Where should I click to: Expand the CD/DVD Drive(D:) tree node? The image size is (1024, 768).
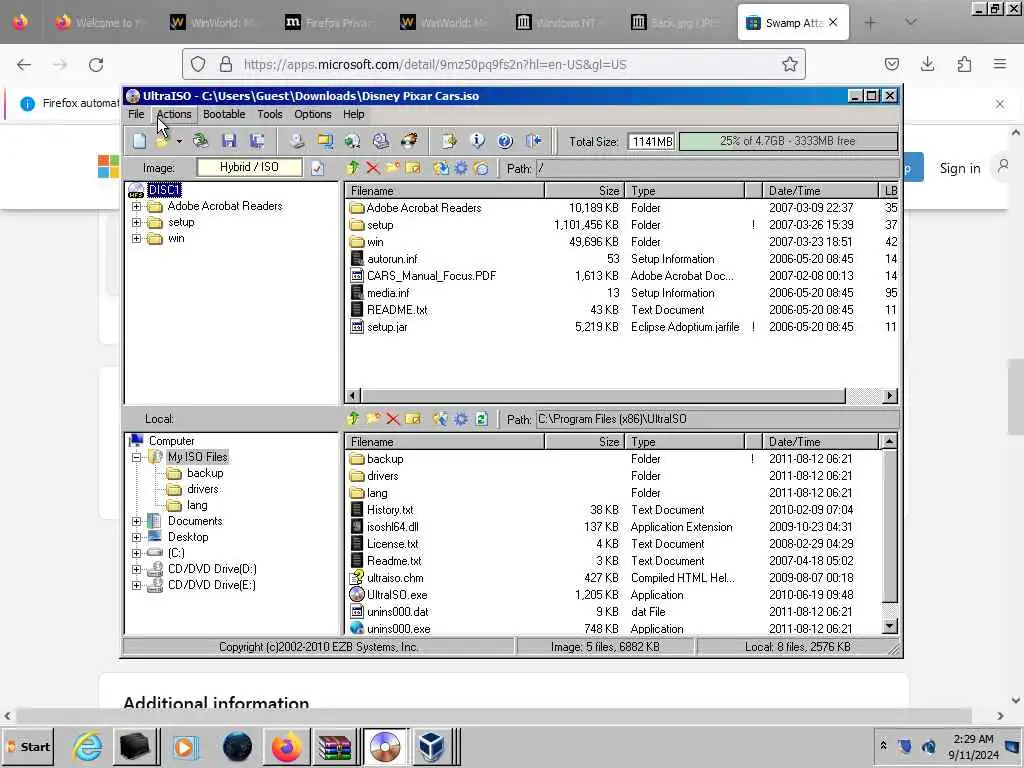136,569
